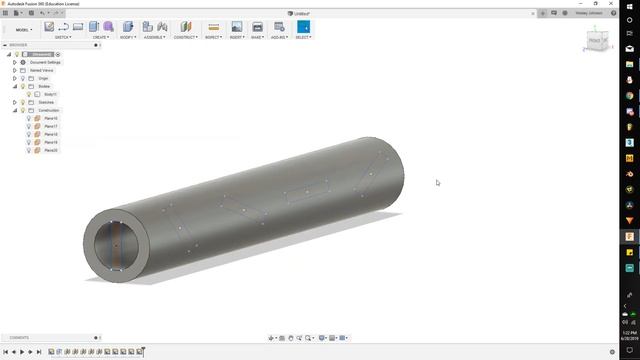Open the MODEL workspace dropdown

(24, 30)
